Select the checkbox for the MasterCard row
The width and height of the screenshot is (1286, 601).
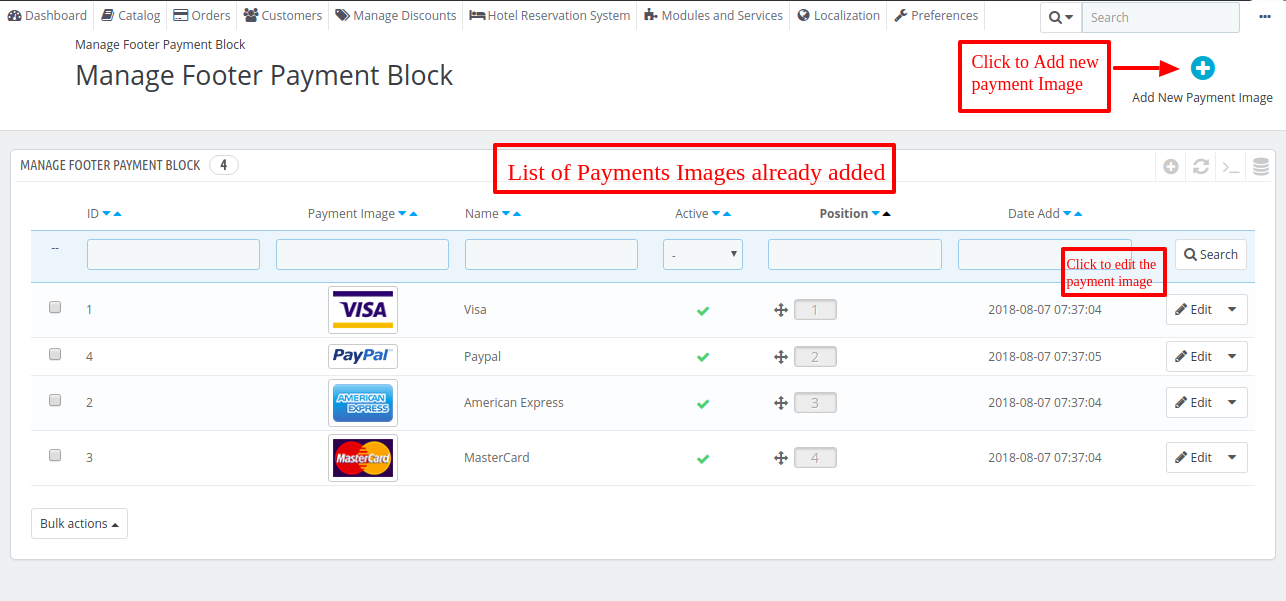click(x=55, y=455)
